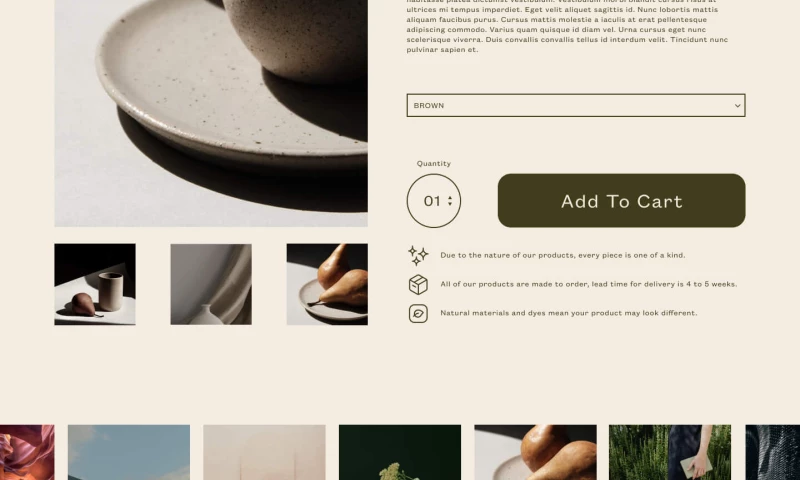
Task: Click the quantity stepper arrows
Action: pos(450,201)
